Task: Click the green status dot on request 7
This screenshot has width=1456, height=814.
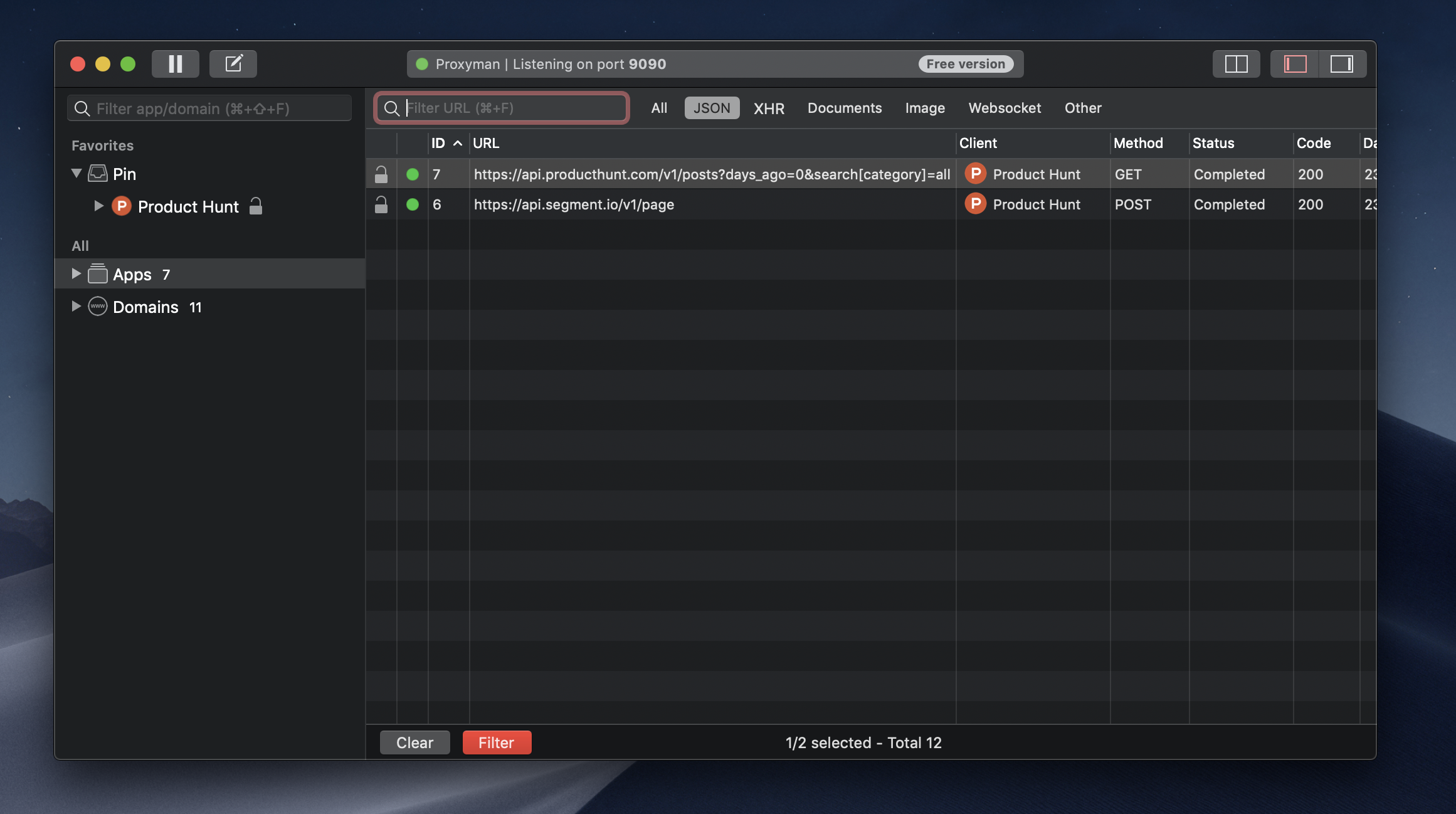Action: pos(413,174)
